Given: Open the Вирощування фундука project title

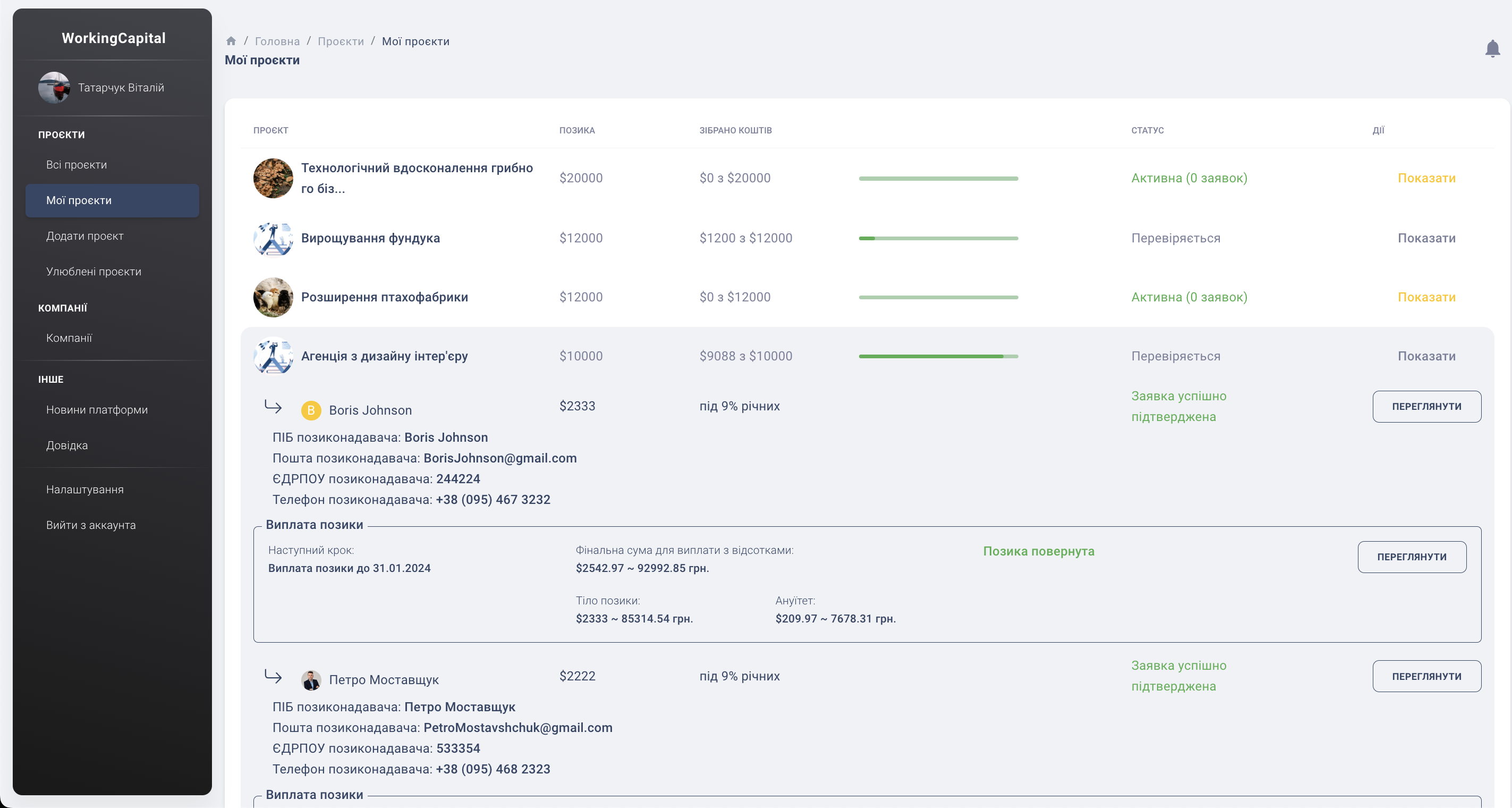Looking at the screenshot, I should [x=370, y=238].
